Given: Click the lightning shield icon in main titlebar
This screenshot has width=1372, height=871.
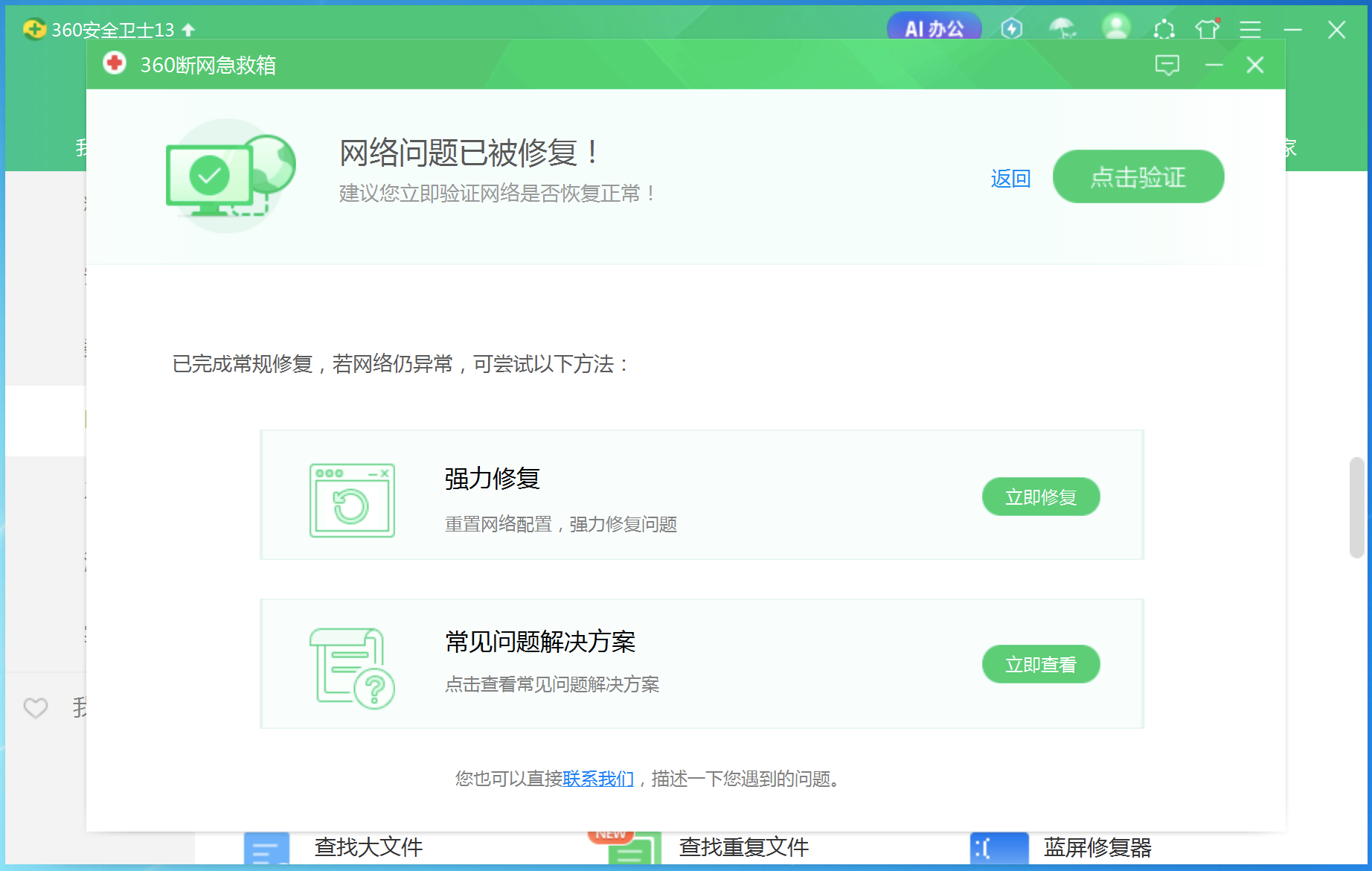Looking at the screenshot, I should coord(1012,28).
